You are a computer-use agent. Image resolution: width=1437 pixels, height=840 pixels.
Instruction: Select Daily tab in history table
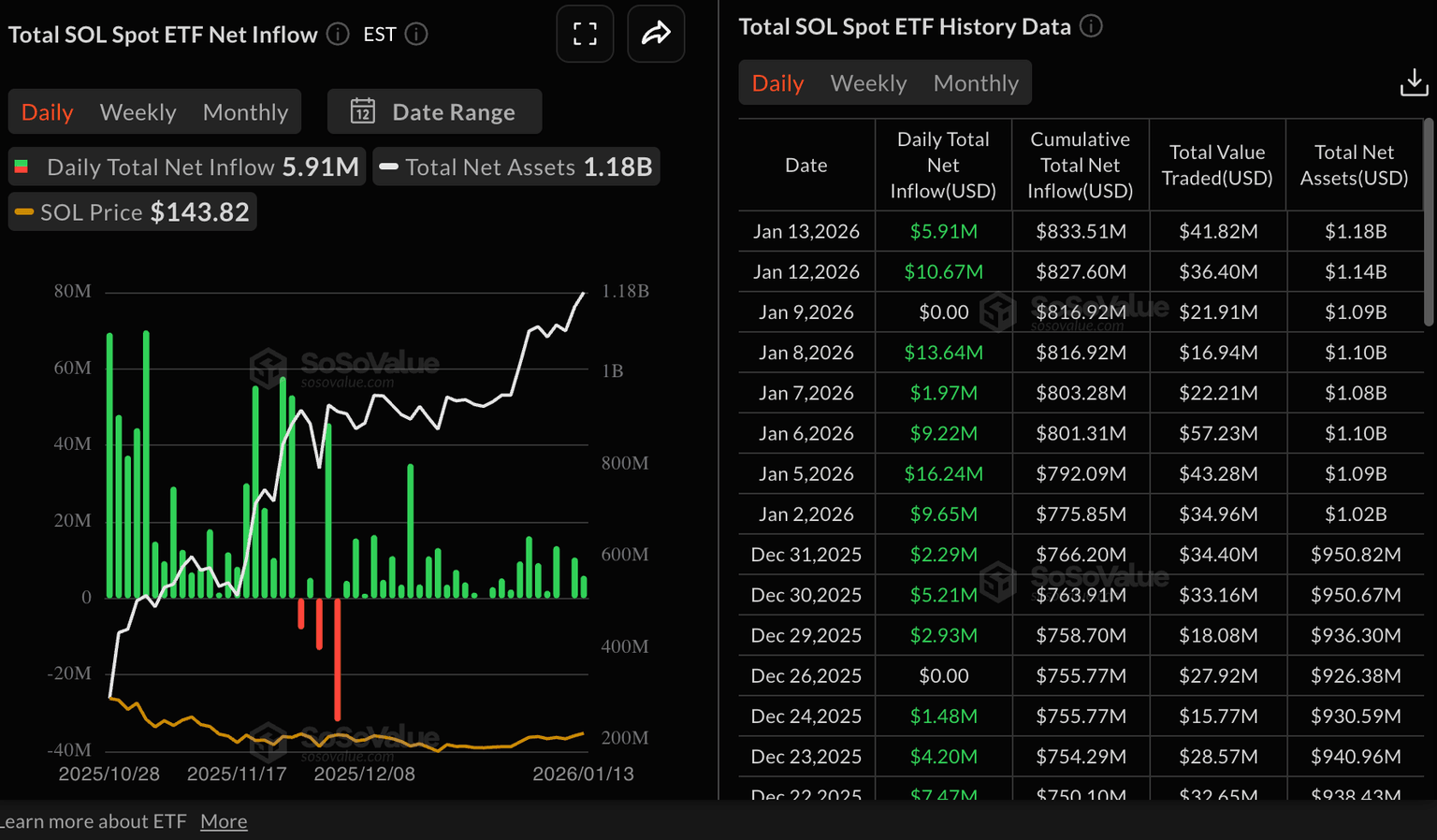(777, 83)
